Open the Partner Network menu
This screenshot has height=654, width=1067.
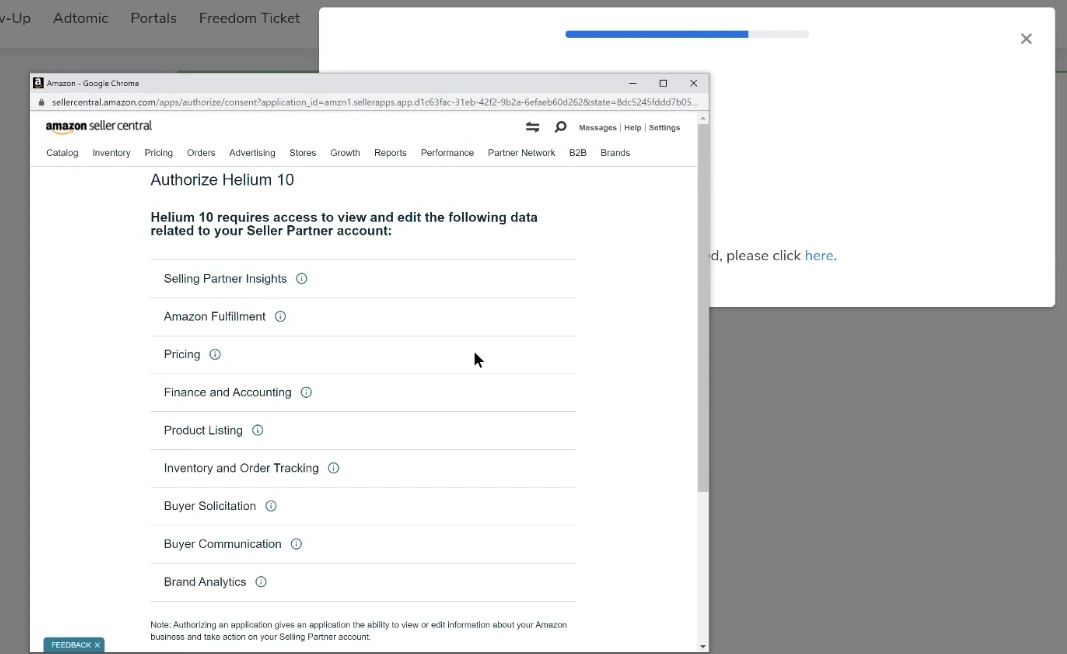tap(521, 153)
